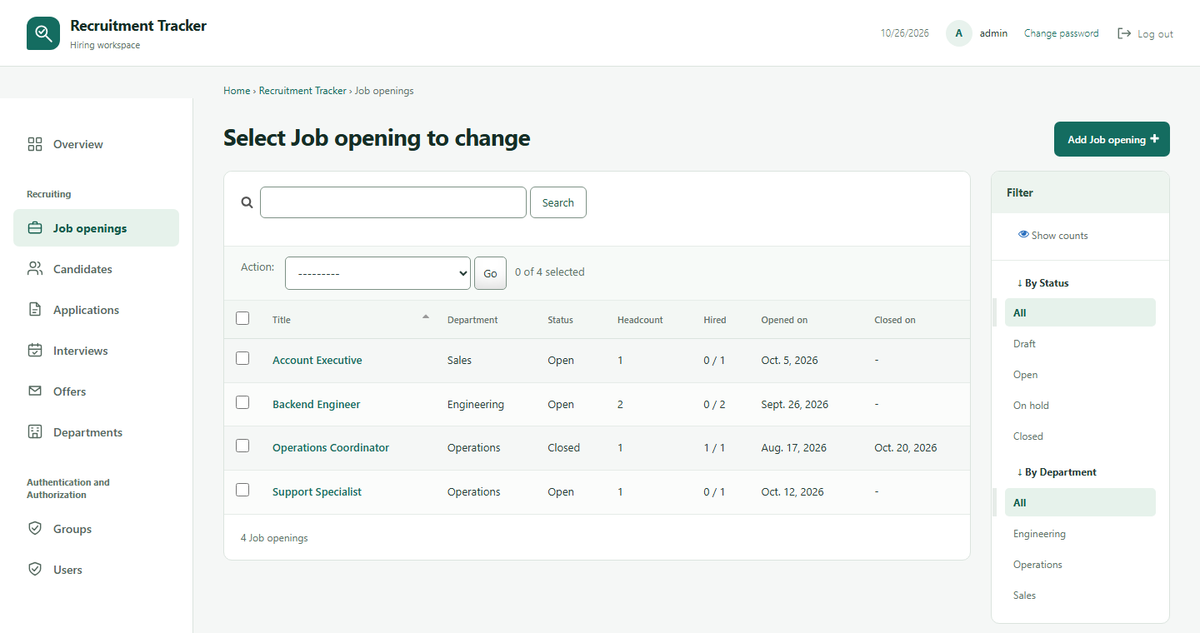
Task: Open the Recruitment Tracker breadcrumb link
Action: [x=302, y=90]
